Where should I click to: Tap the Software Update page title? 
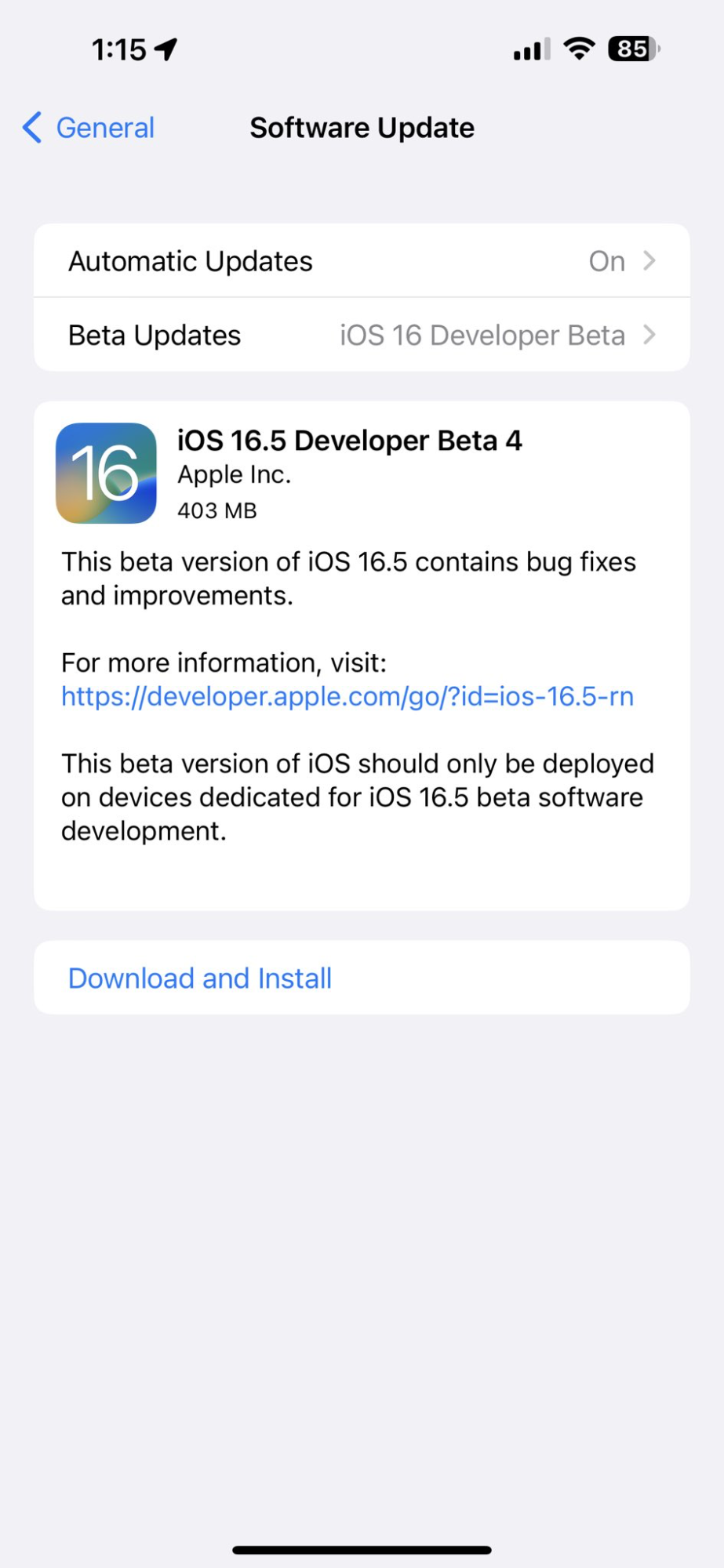click(362, 128)
